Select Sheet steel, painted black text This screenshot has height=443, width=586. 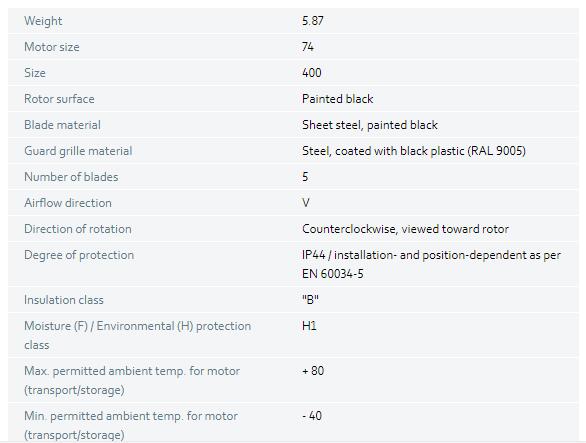pos(370,125)
